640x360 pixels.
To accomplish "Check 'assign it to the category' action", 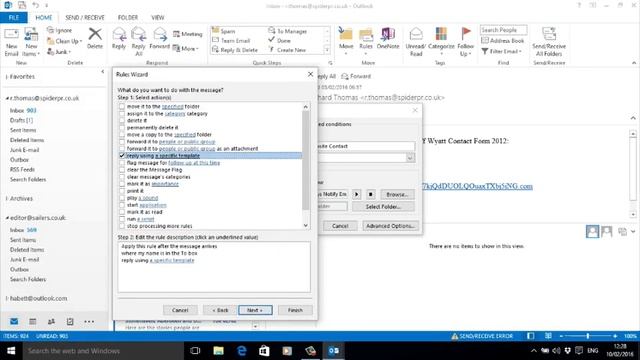I will (122, 113).
